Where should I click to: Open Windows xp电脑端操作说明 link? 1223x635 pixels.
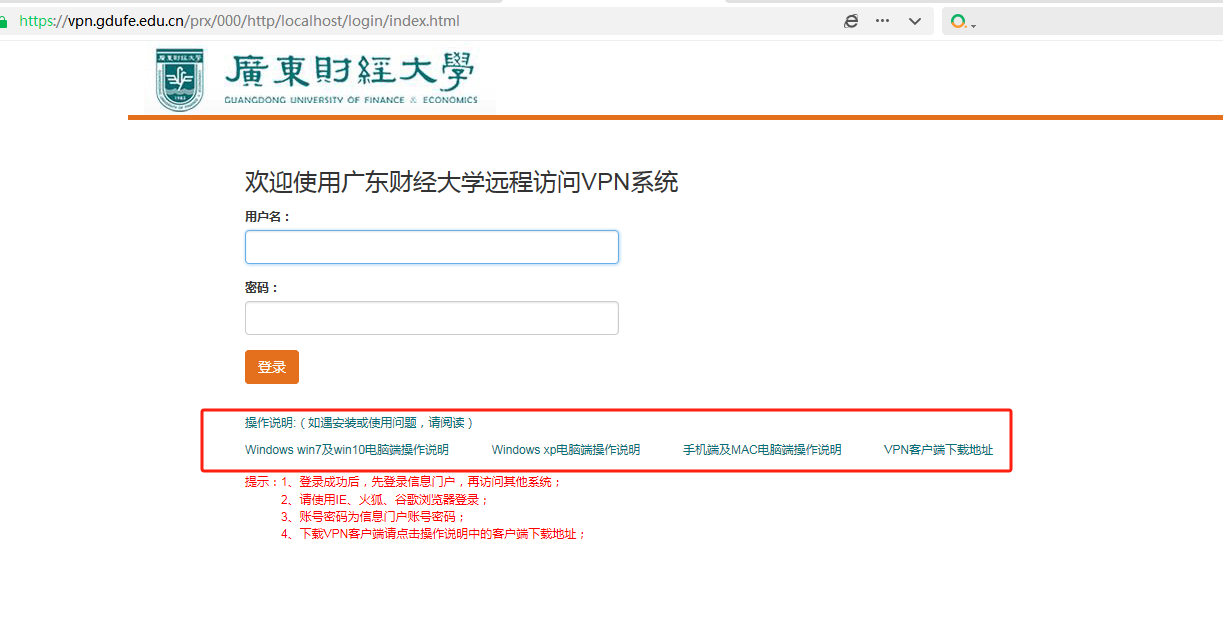pyautogui.click(x=566, y=449)
